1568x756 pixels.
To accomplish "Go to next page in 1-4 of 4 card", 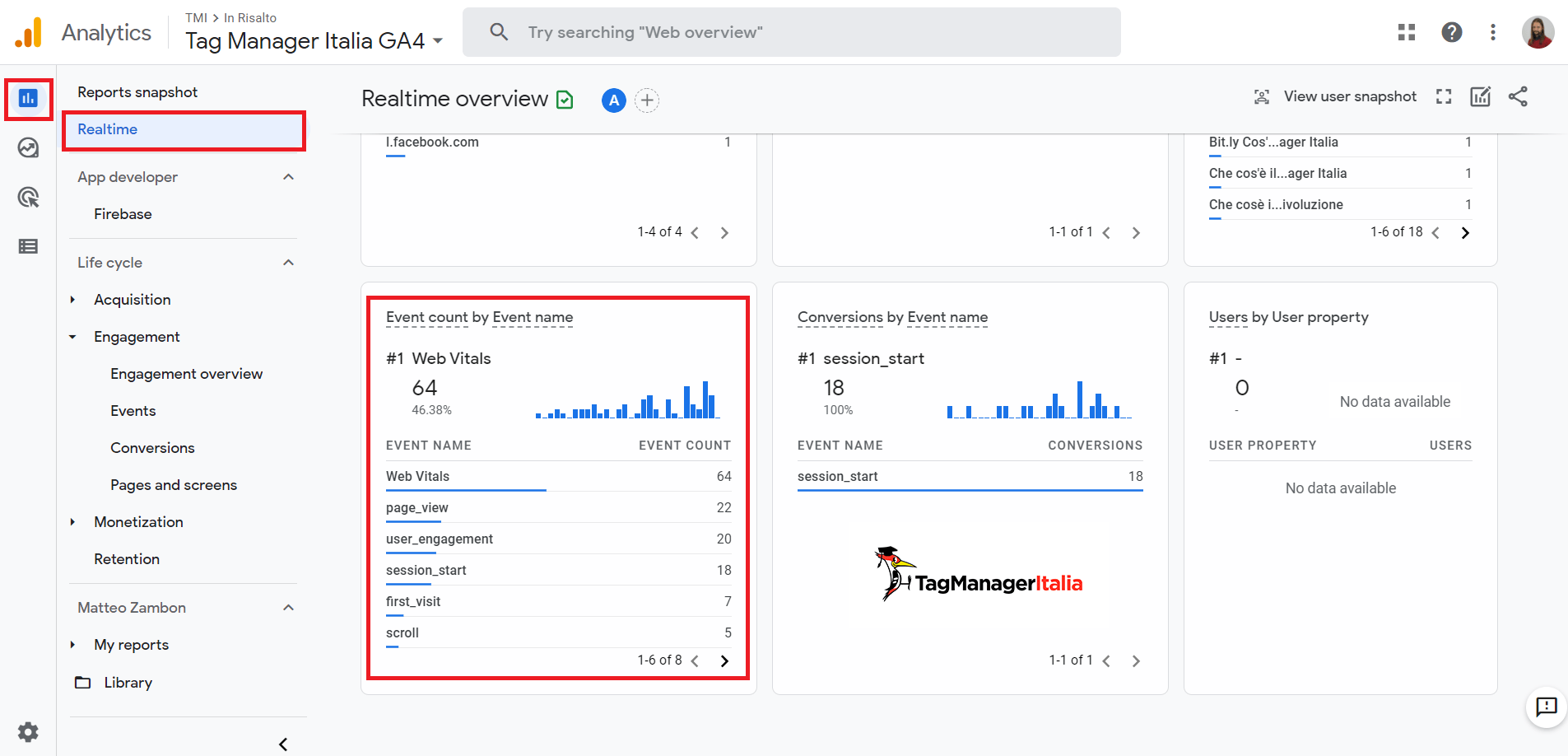I will tap(724, 233).
